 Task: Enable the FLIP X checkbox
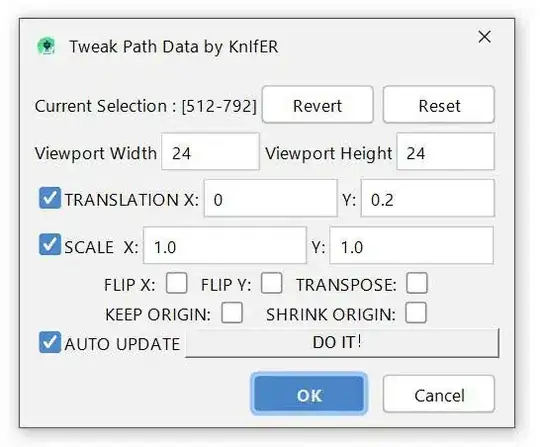pyautogui.click(x=177, y=283)
